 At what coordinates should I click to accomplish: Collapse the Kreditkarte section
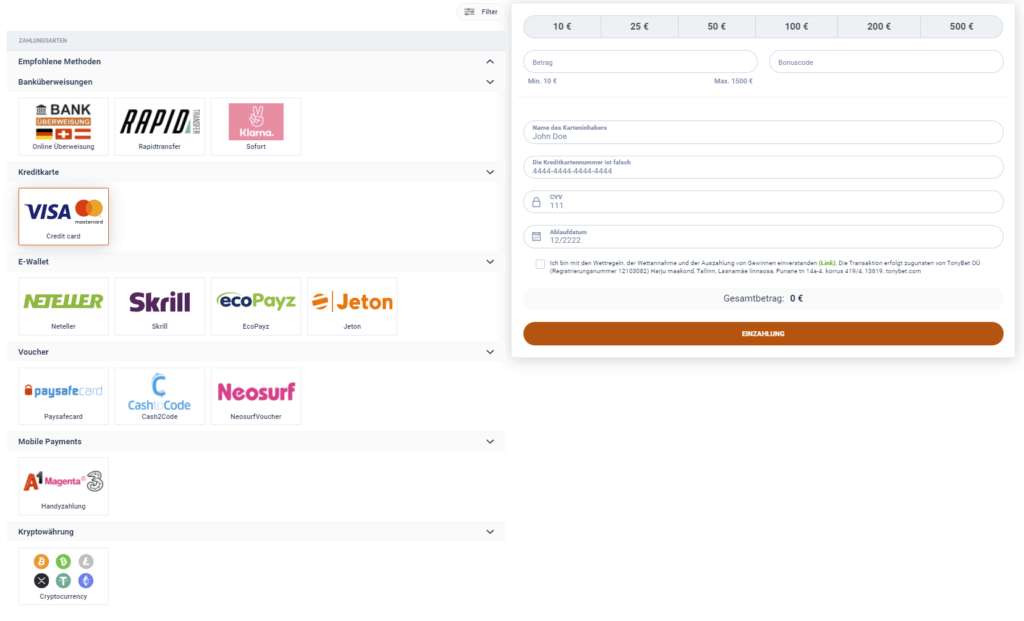490,172
